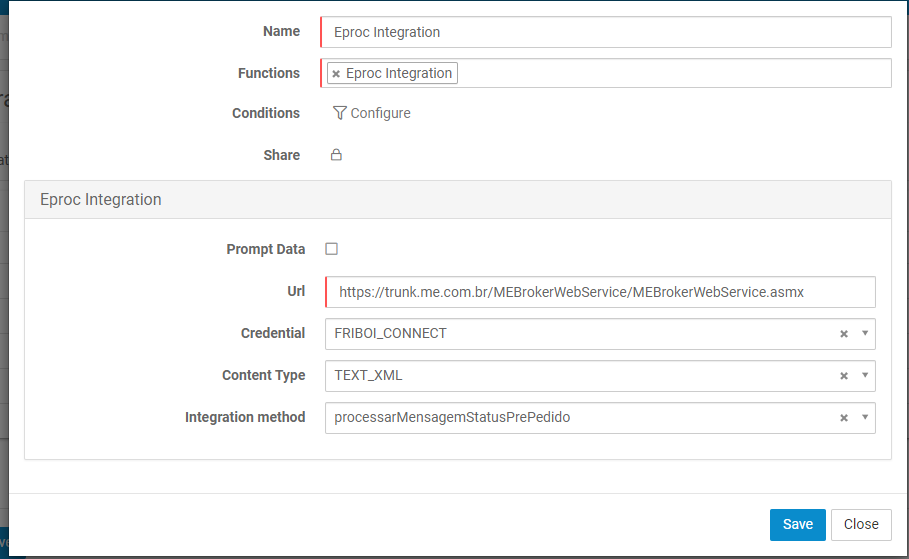Expand the Credential dropdown arrow
This screenshot has width=909, height=559.
[x=865, y=334]
